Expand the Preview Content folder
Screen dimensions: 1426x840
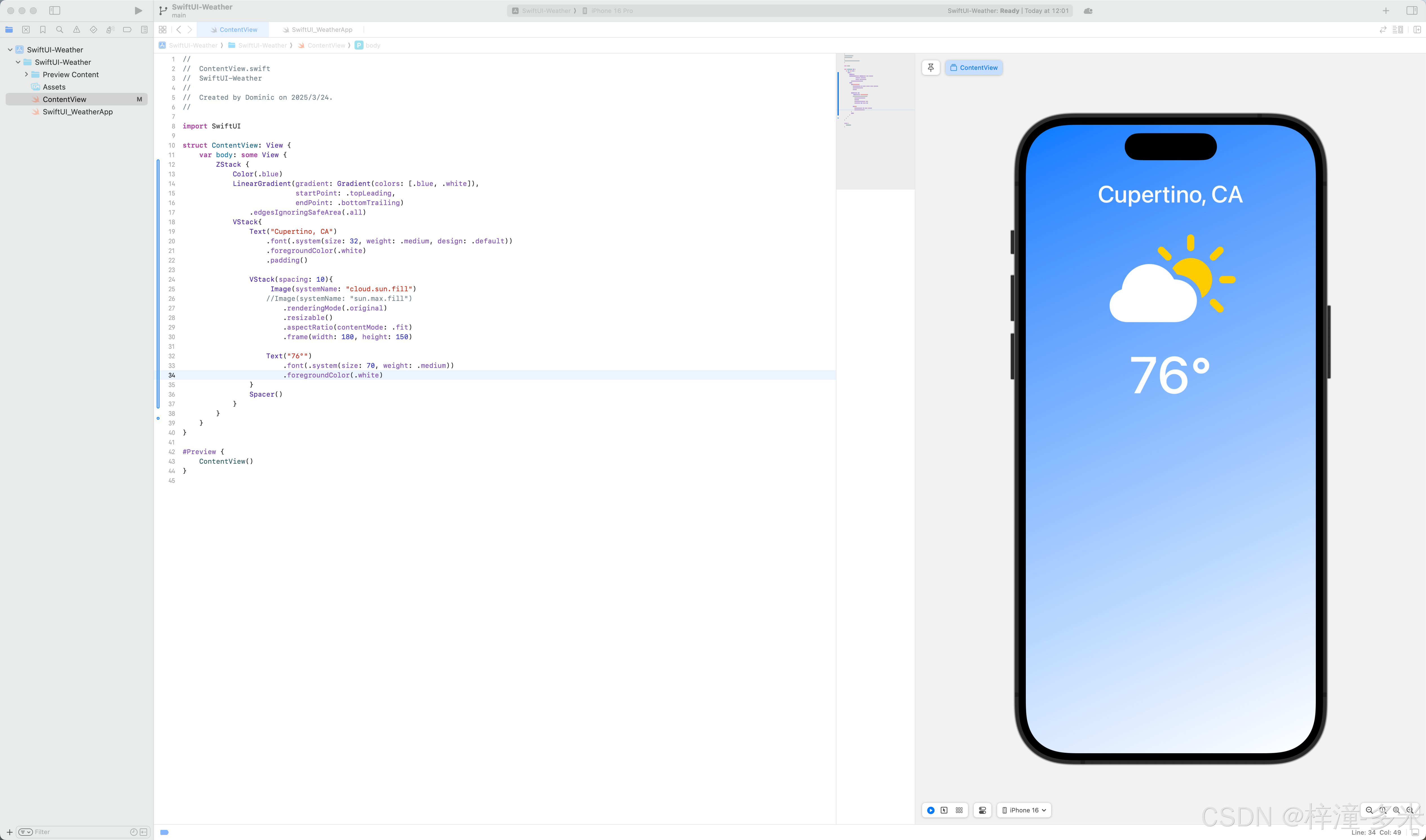pyautogui.click(x=26, y=74)
